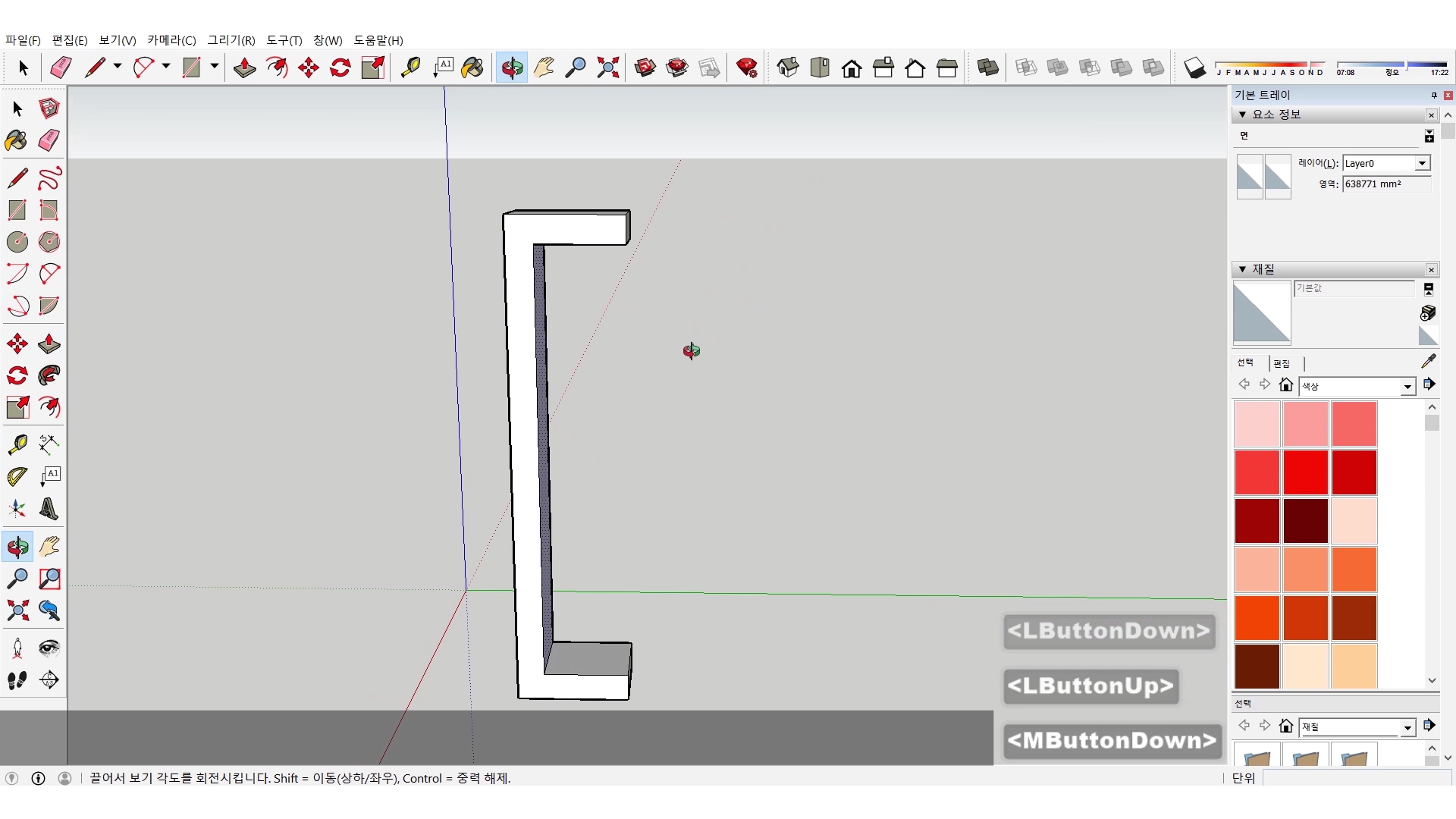1456x819 pixels.
Task: Click the Iso view house icon
Action: click(x=788, y=67)
